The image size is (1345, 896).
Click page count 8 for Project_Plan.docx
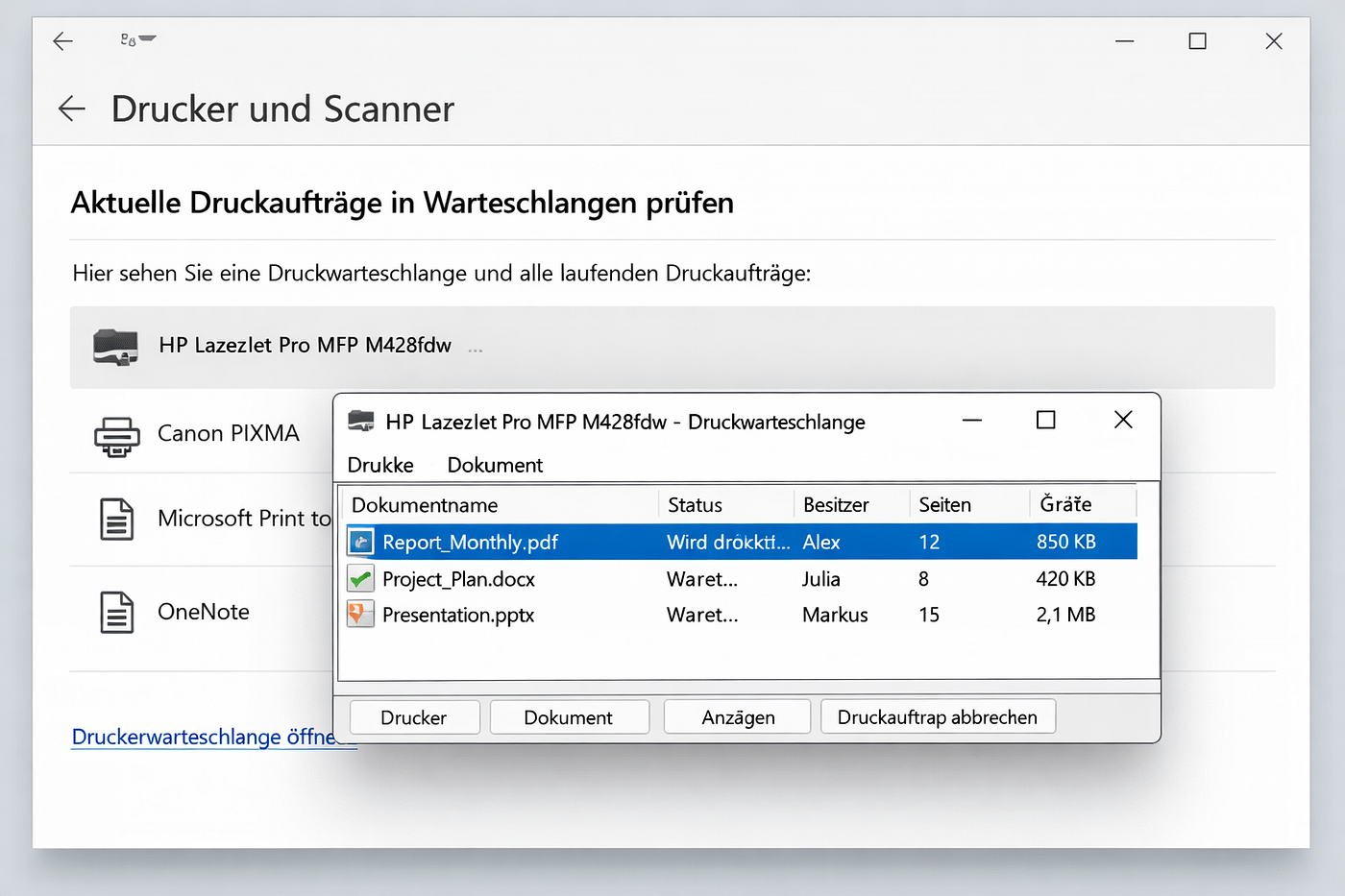tap(923, 578)
